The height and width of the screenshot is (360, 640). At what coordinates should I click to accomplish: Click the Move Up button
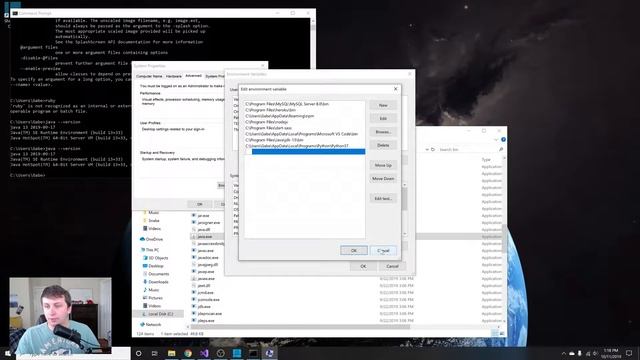point(383,165)
